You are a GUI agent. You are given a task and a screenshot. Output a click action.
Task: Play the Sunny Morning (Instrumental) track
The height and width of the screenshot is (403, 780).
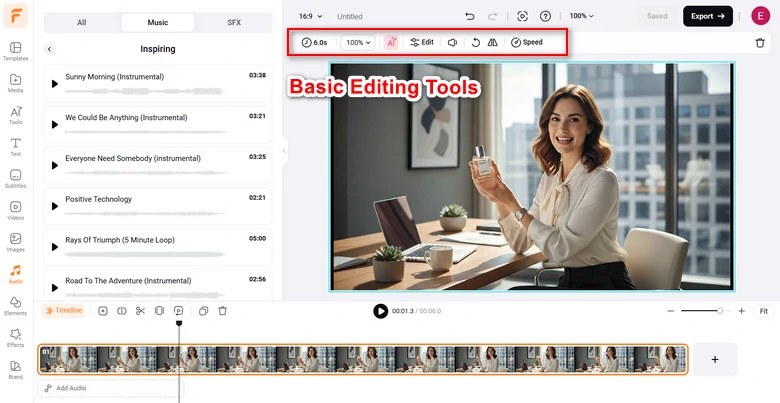point(55,84)
